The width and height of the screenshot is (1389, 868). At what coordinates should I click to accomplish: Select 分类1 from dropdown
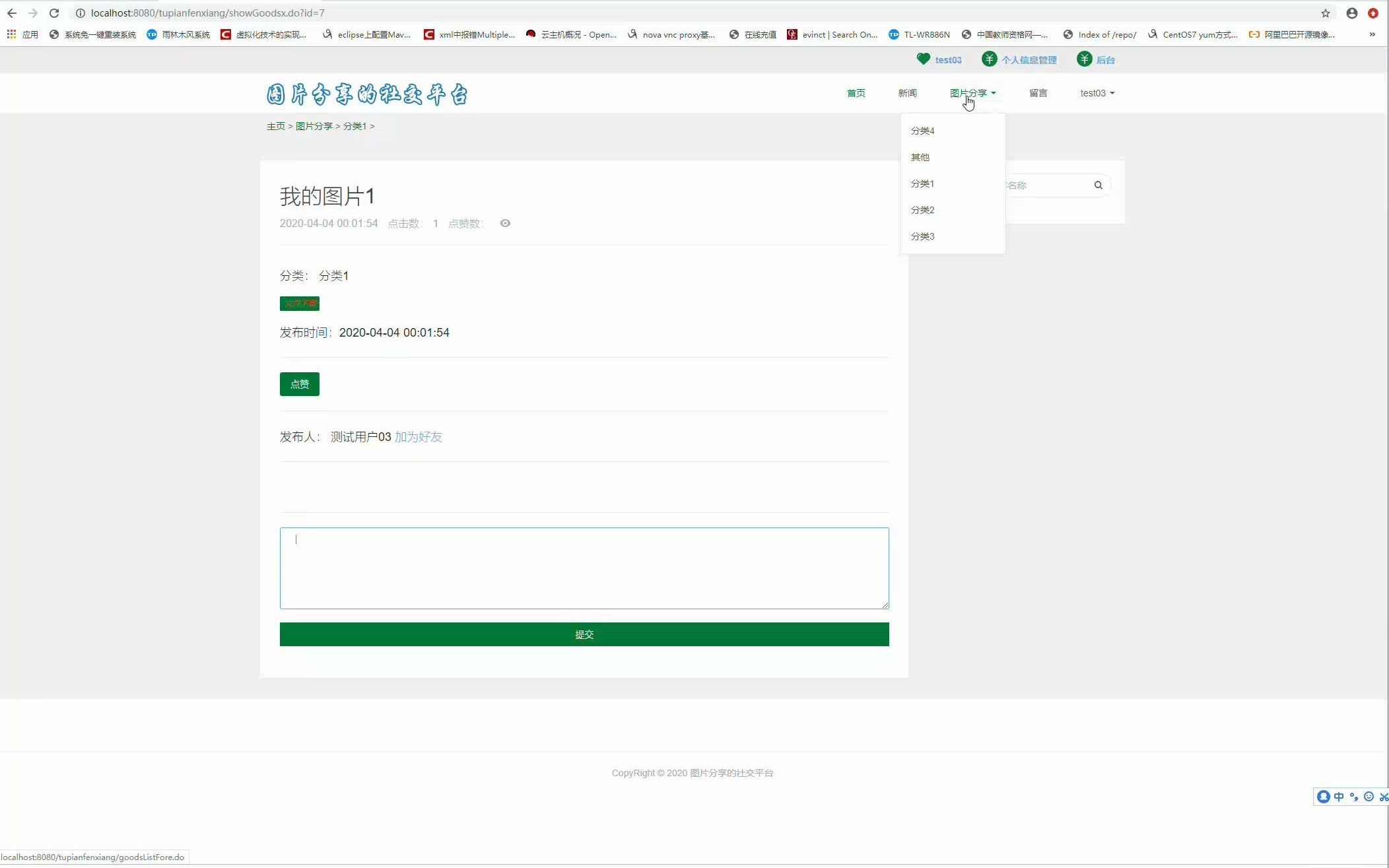tap(922, 183)
